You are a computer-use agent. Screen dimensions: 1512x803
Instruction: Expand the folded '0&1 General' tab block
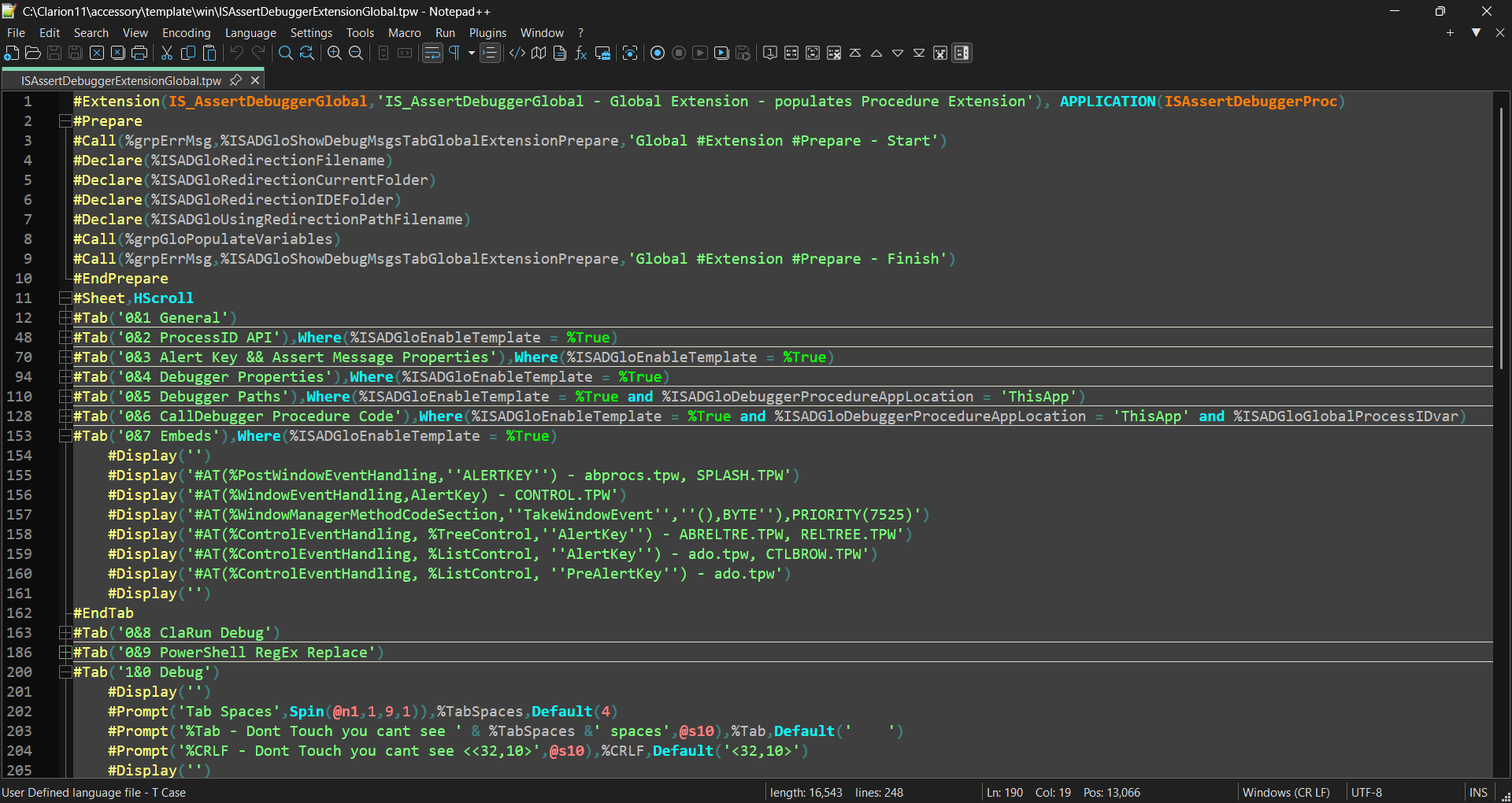coord(65,318)
